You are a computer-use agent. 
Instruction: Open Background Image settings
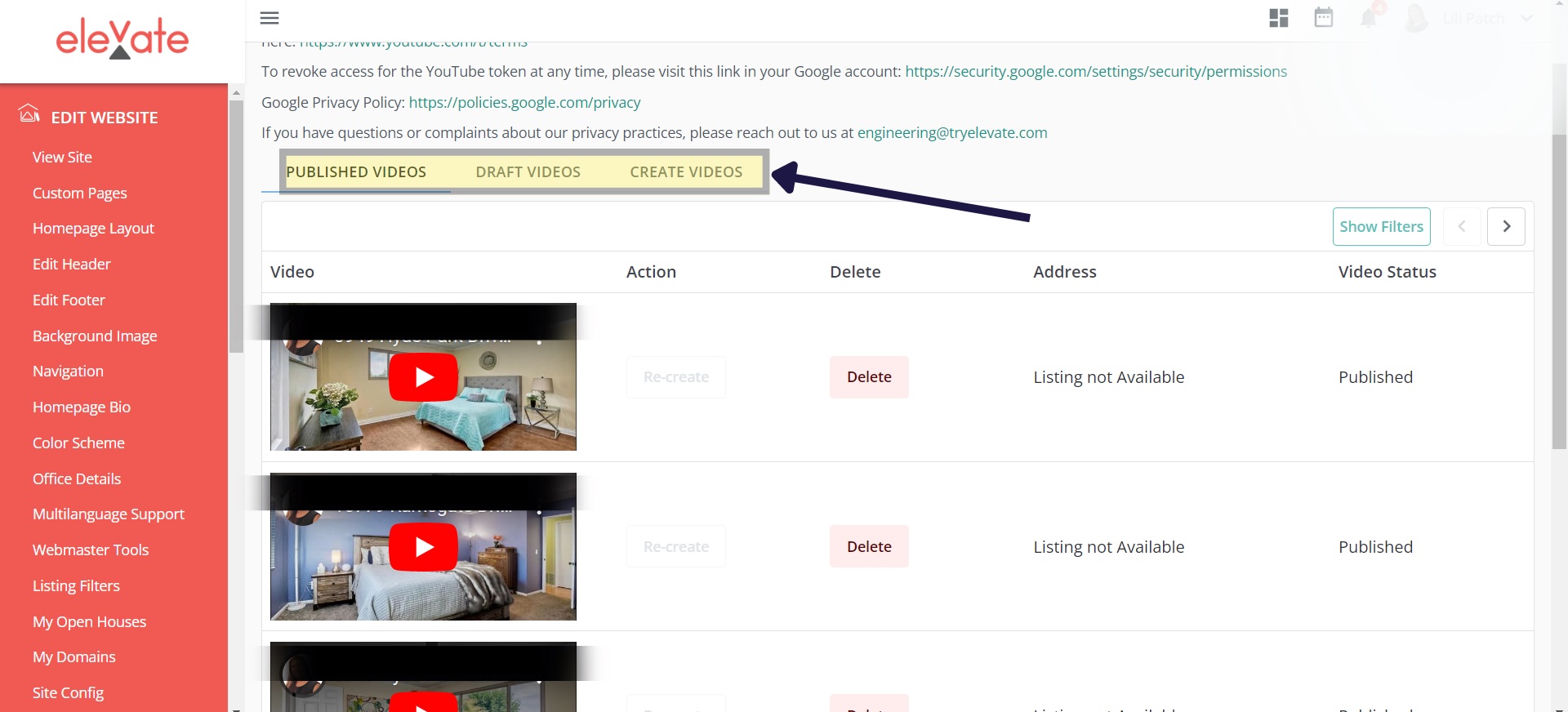pos(95,336)
